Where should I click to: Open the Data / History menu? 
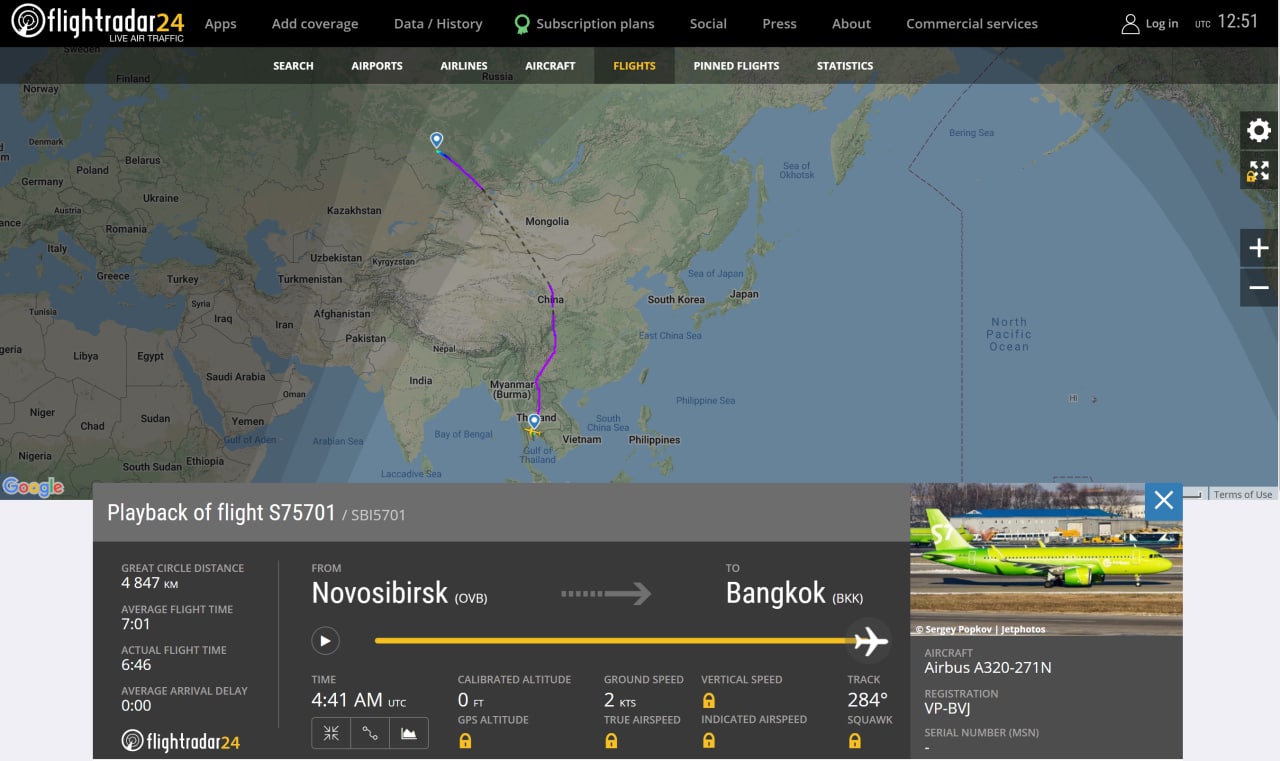438,23
